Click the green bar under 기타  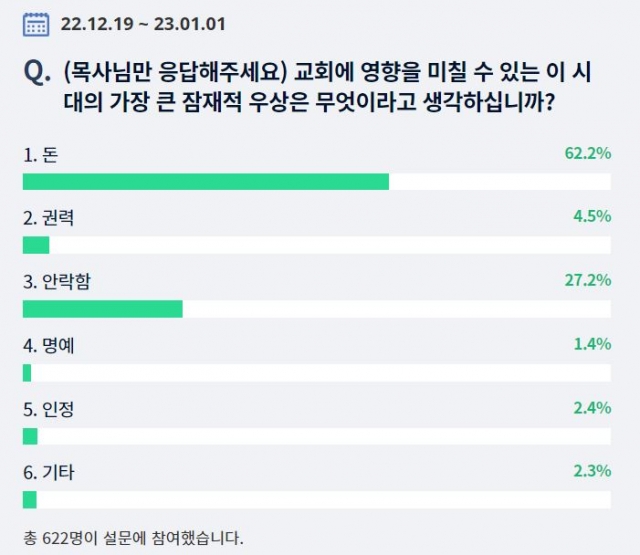[29, 500]
